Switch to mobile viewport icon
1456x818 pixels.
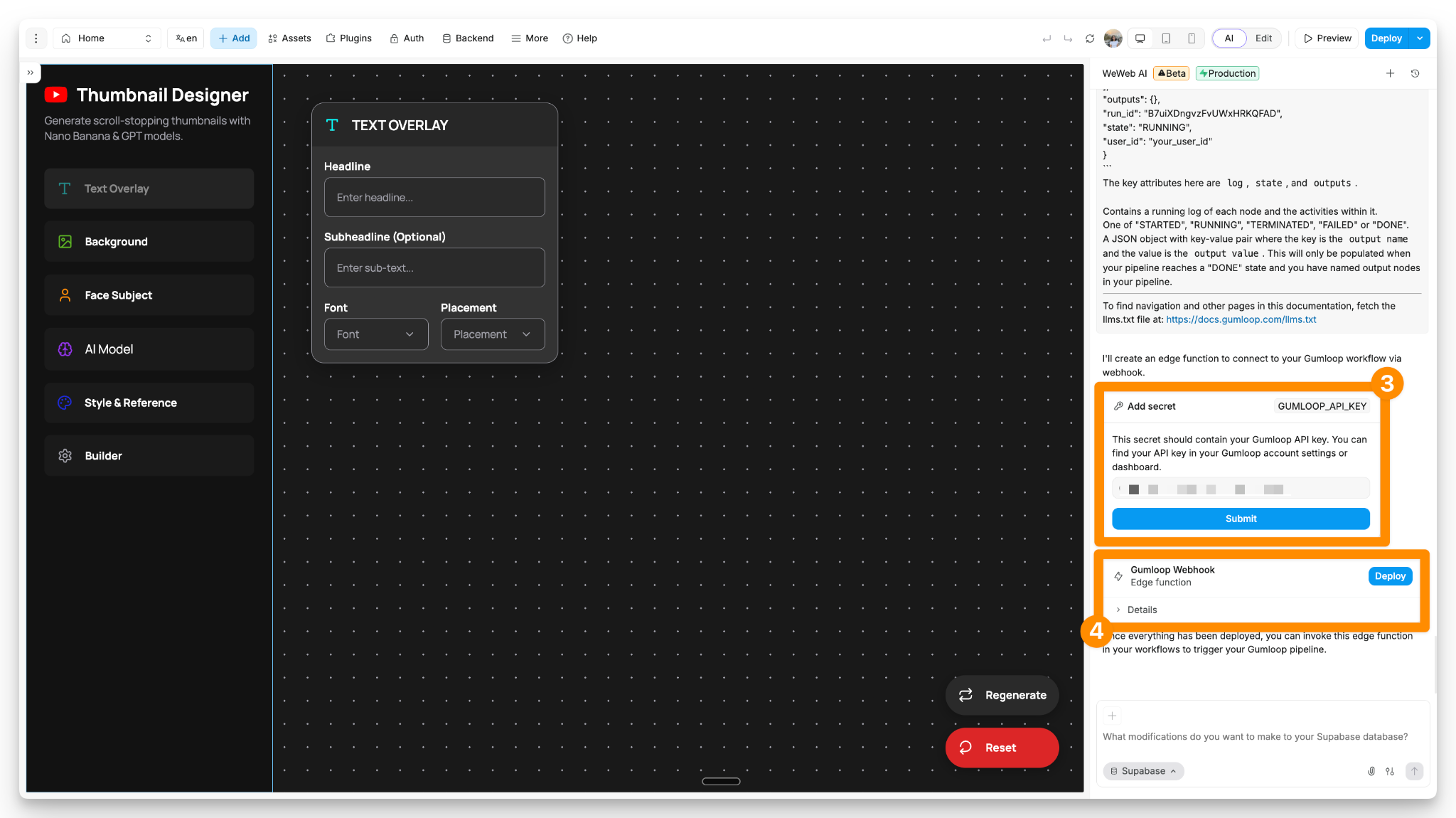pyautogui.click(x=1192, y=38)
